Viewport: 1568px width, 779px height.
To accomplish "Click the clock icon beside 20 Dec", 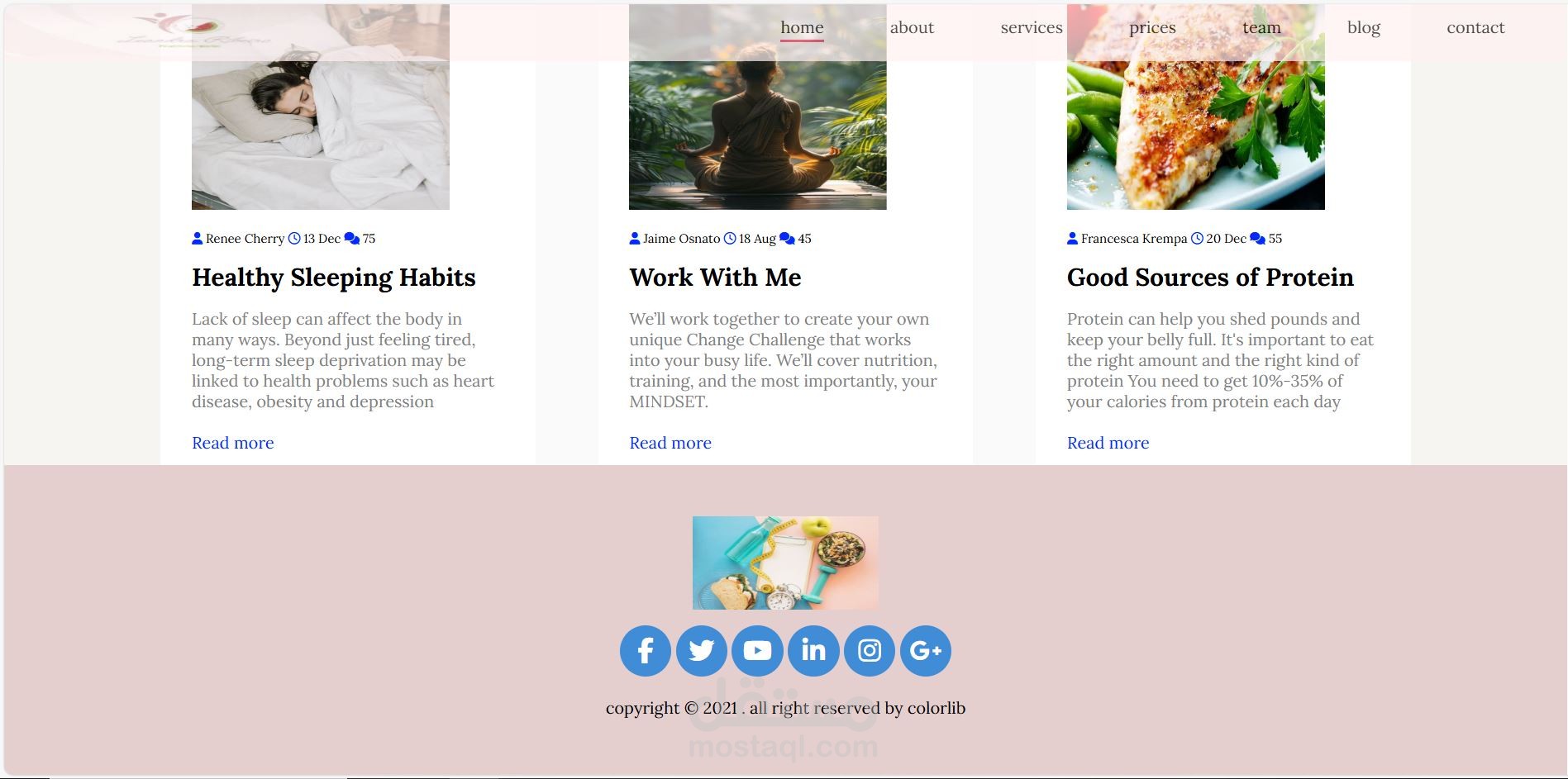I will tap(1197, 239).
